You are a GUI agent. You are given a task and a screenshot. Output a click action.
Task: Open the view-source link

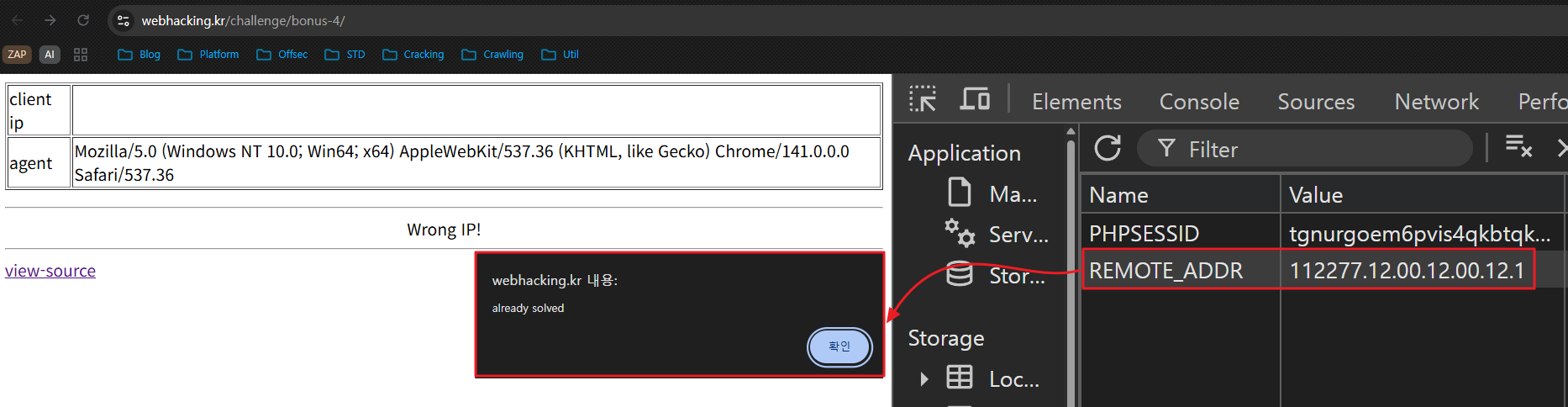pyautogui.click(x=50, y=271)
